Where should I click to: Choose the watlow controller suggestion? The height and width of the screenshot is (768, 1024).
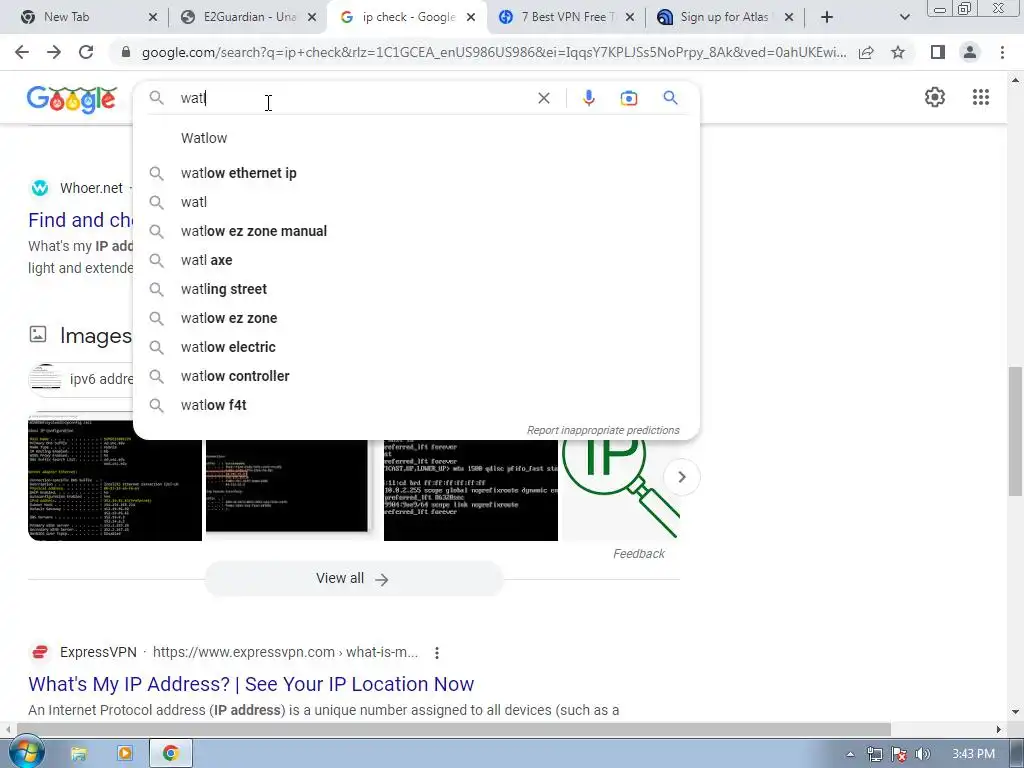pos(416,376)
